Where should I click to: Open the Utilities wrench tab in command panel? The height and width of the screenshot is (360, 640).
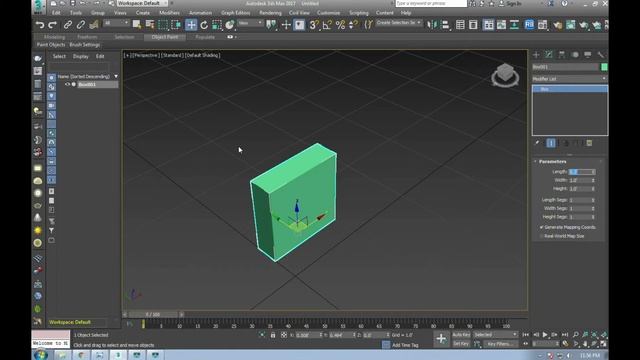pyautogui.click(x=600, y=55)
